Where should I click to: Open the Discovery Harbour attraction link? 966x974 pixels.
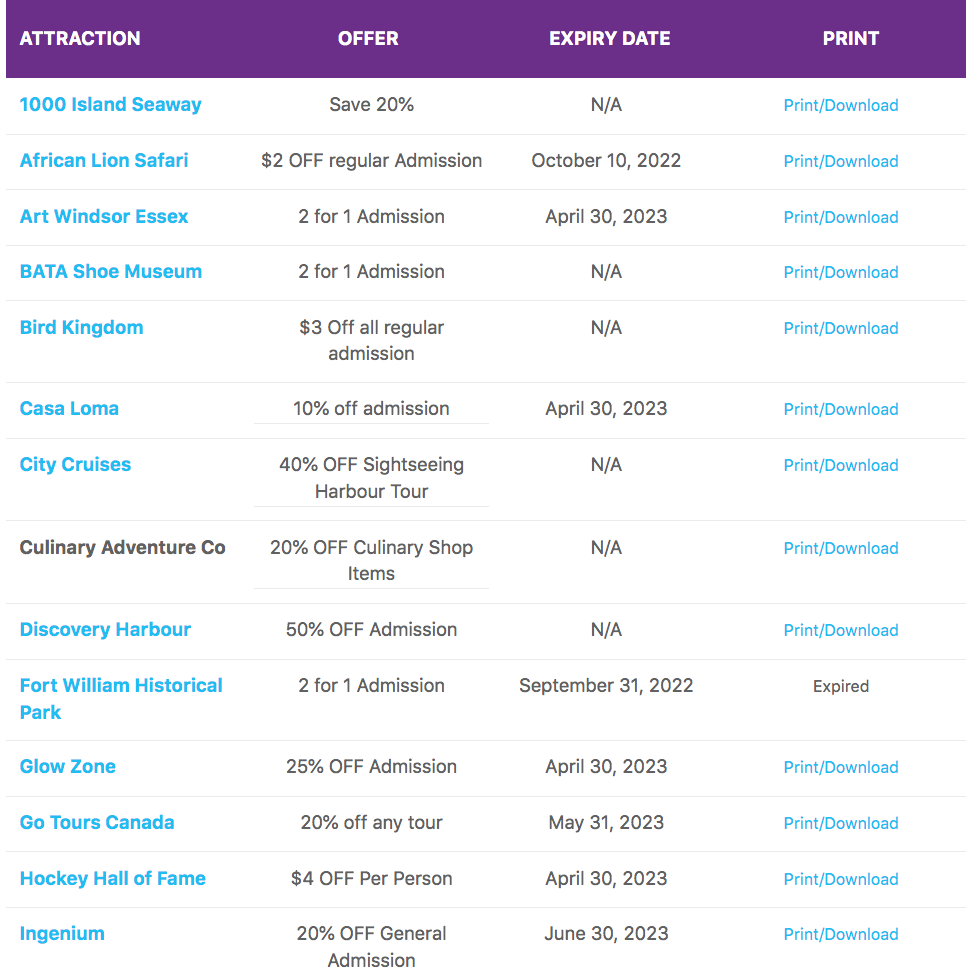point(105,629)
